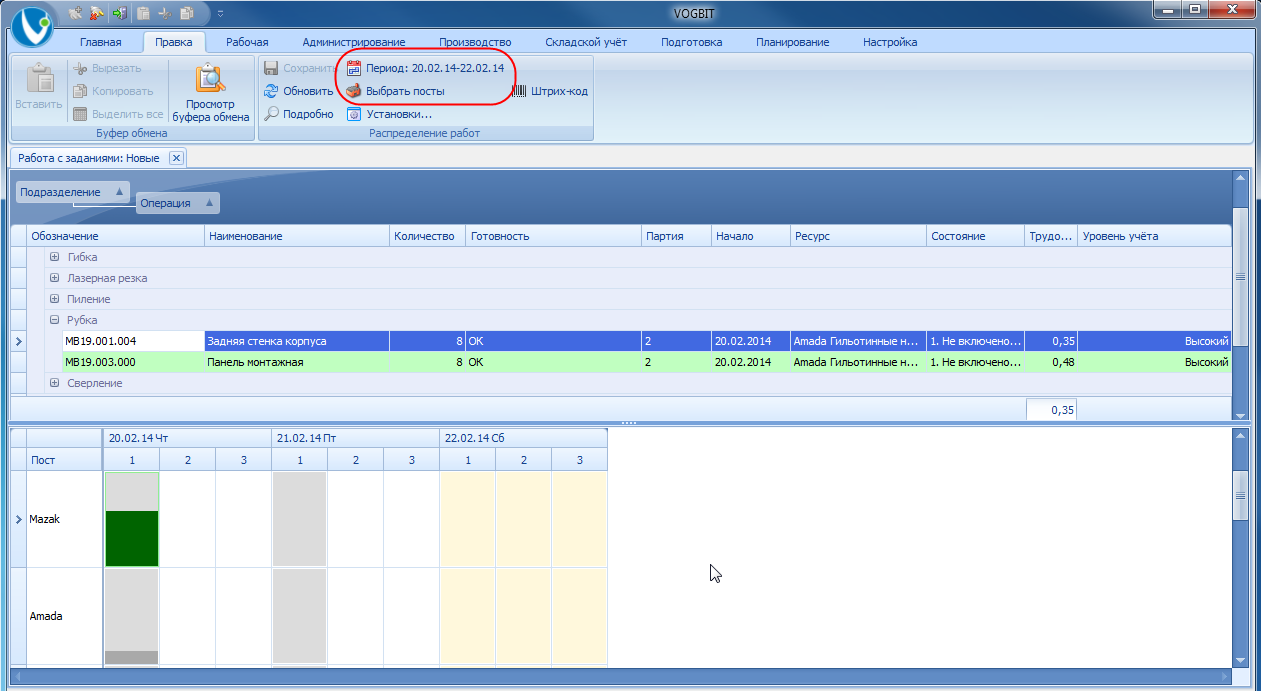Click the Обновить refresh icon
The width and height of the screenshot is (1261, 691).
(x=271, y=91)
